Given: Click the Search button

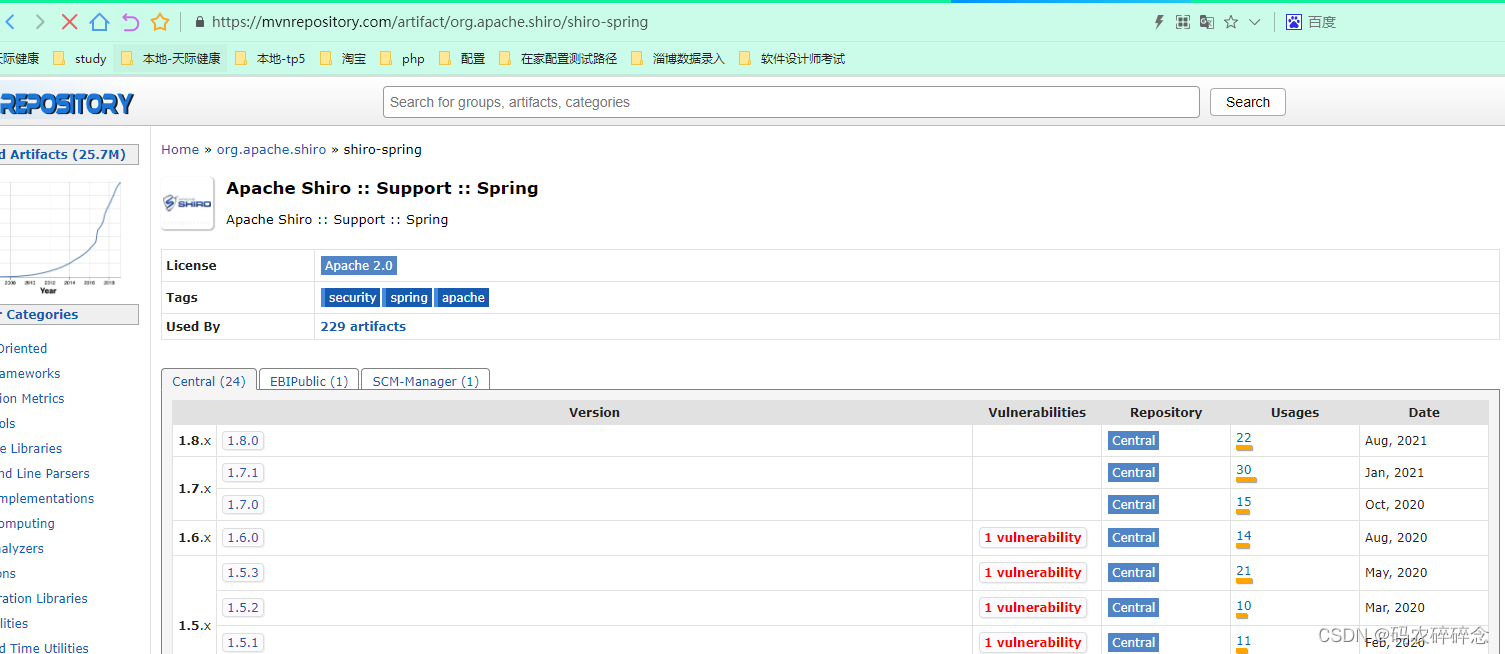Looking at the screenshot, I should pyautogui.click(x=1248, y=102).
